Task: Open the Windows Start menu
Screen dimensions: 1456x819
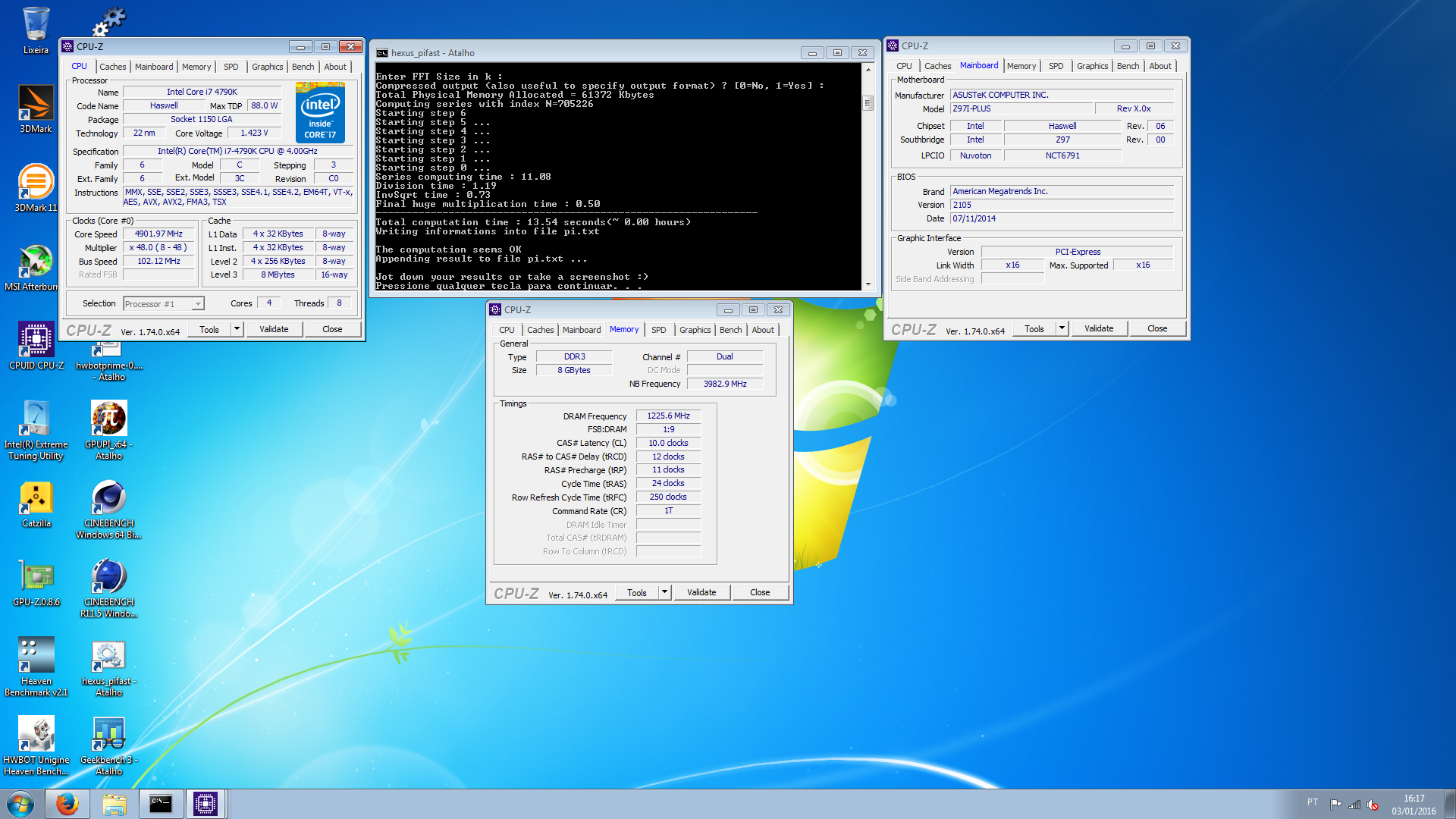Action: pyautogui.click(x=20, y=804)
